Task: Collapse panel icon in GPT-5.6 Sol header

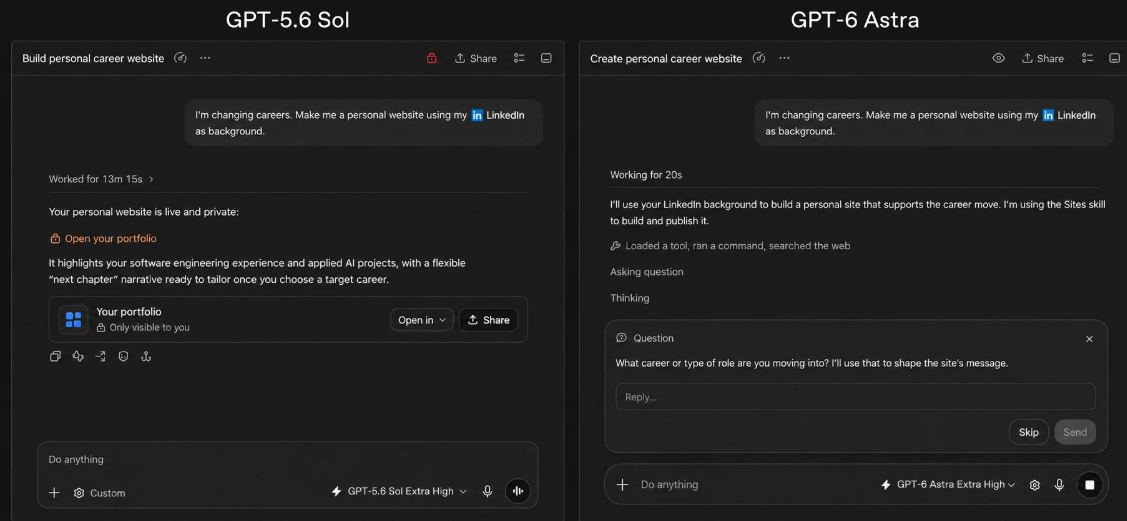Action: click(x=546, y=58)
